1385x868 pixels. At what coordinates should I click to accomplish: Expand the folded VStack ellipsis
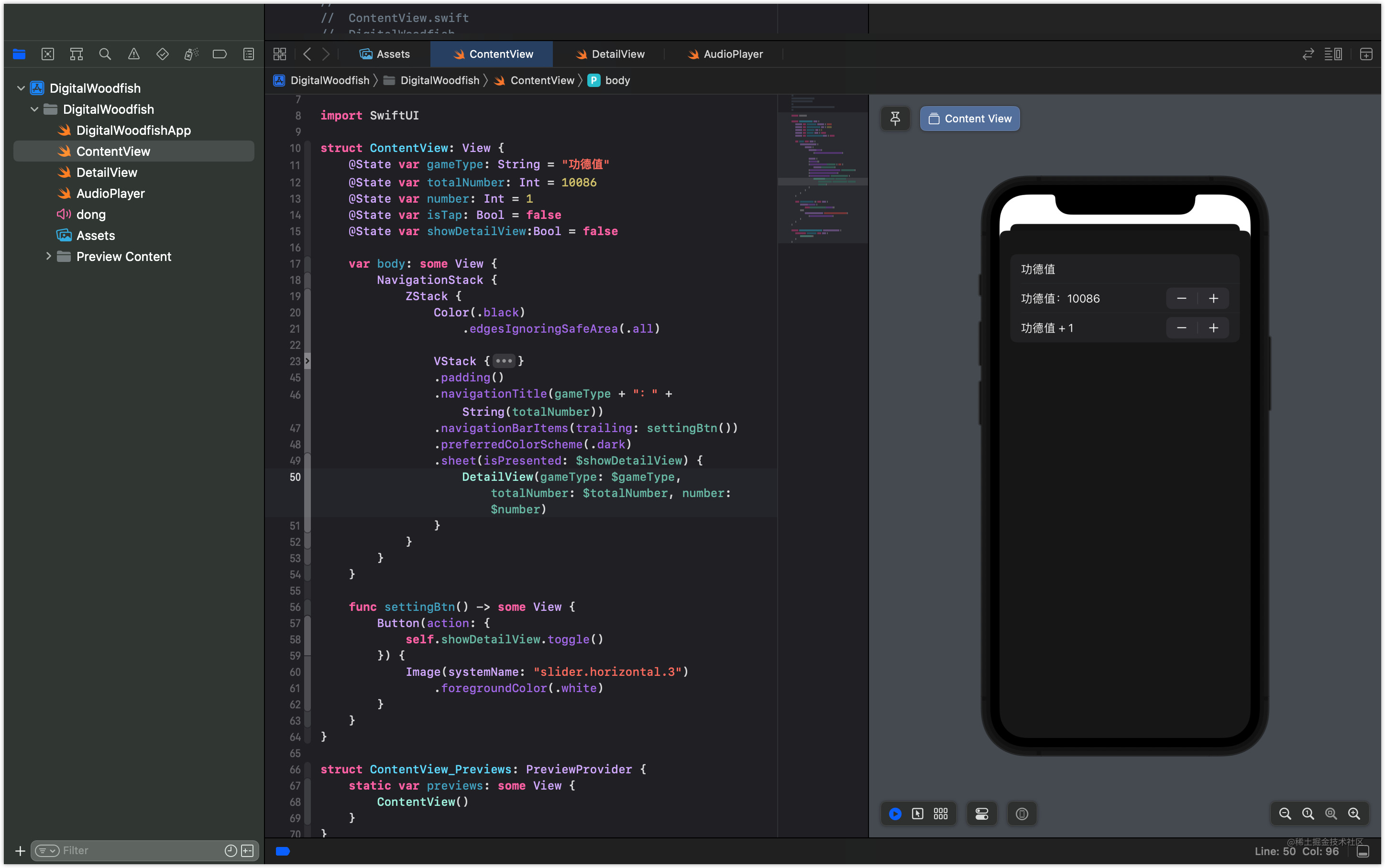504,361
